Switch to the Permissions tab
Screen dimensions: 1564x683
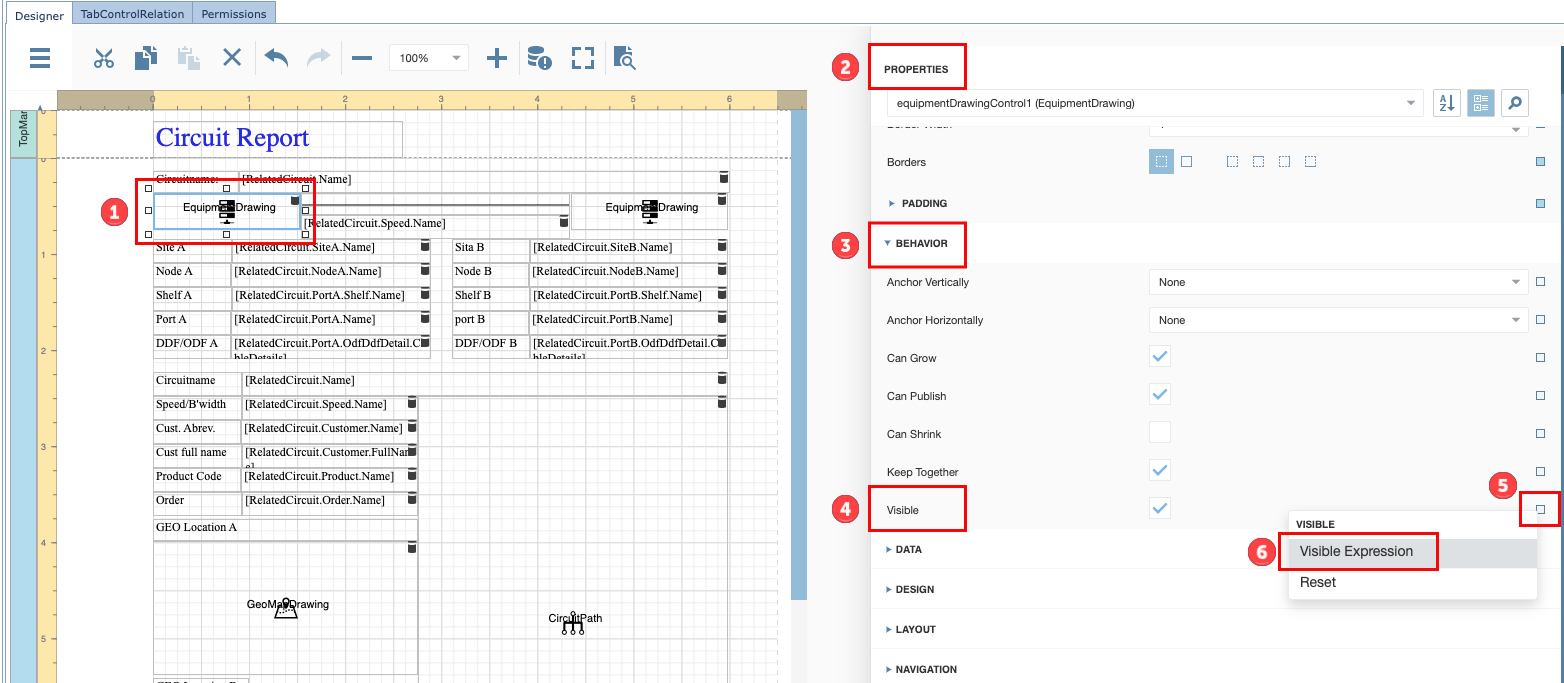(233, 13)
